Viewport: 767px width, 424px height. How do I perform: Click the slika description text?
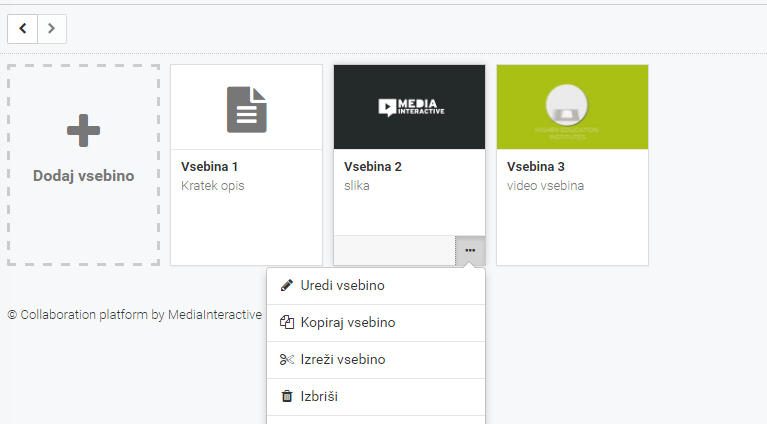click(357, 186)
